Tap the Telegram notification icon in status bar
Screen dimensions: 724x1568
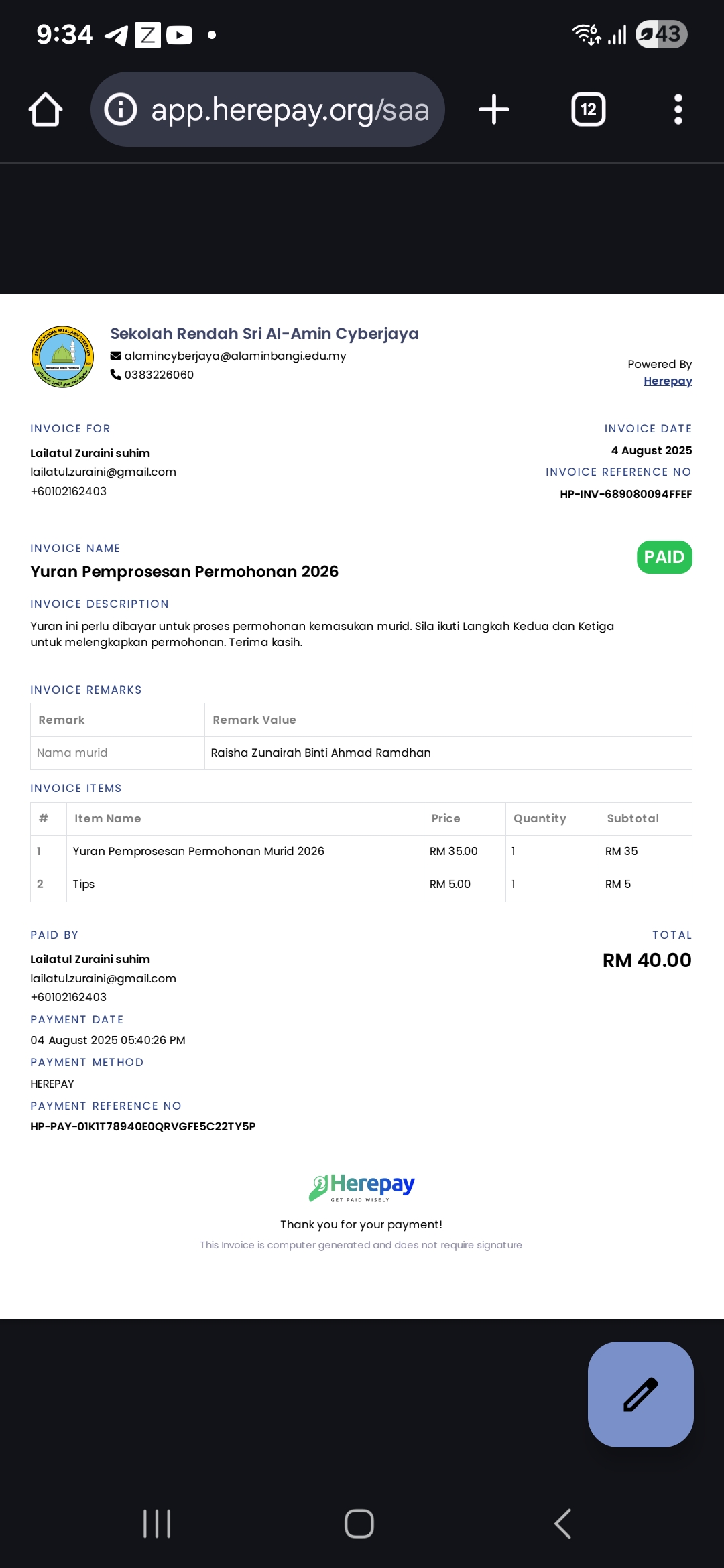(x=117, y=35)
